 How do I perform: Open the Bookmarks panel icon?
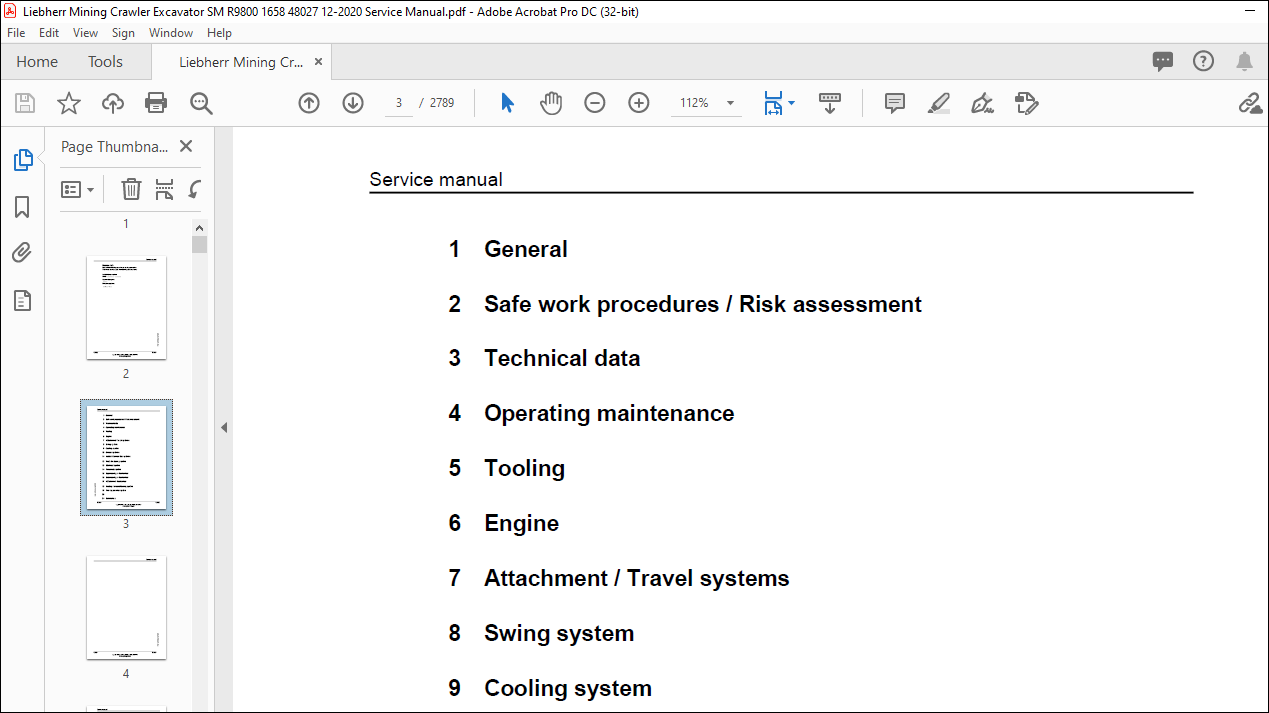click(22, 207)
